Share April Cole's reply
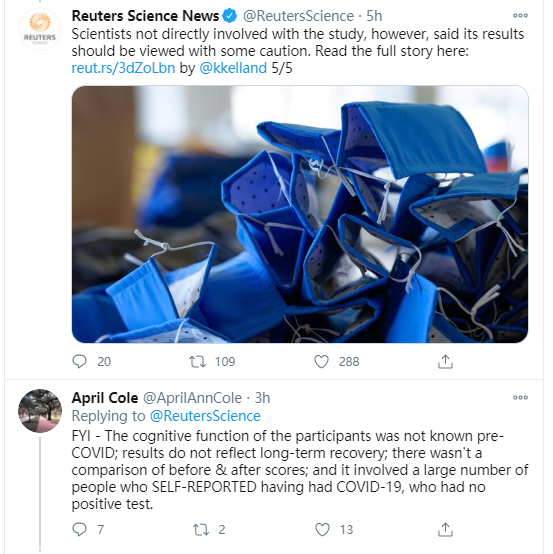553x554 pixels. pos(445,529)
